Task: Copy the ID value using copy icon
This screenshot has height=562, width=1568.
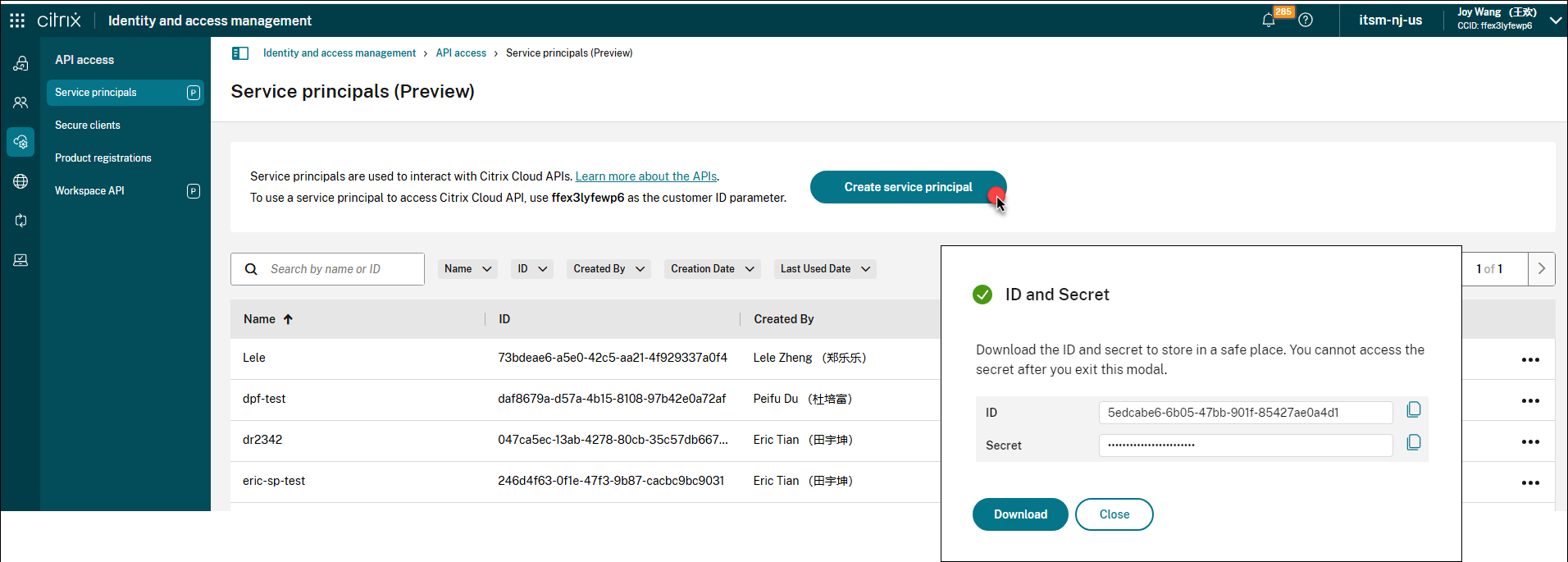Action: [1414, 409]
